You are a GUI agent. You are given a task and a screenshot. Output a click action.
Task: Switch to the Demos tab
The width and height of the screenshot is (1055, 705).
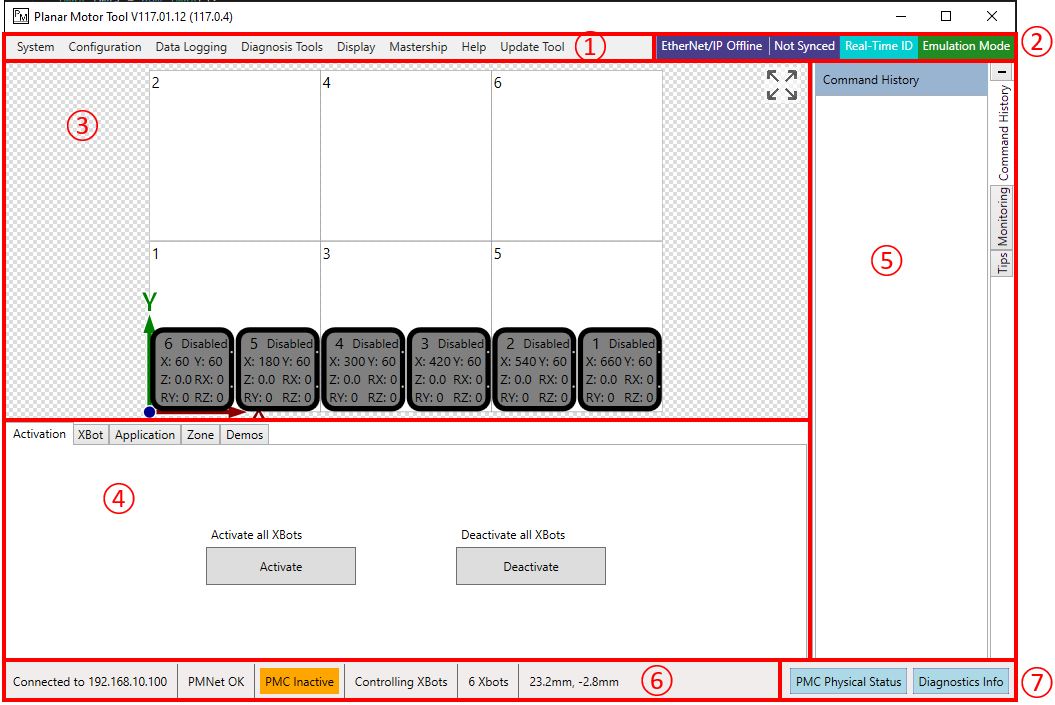[244, 434]
